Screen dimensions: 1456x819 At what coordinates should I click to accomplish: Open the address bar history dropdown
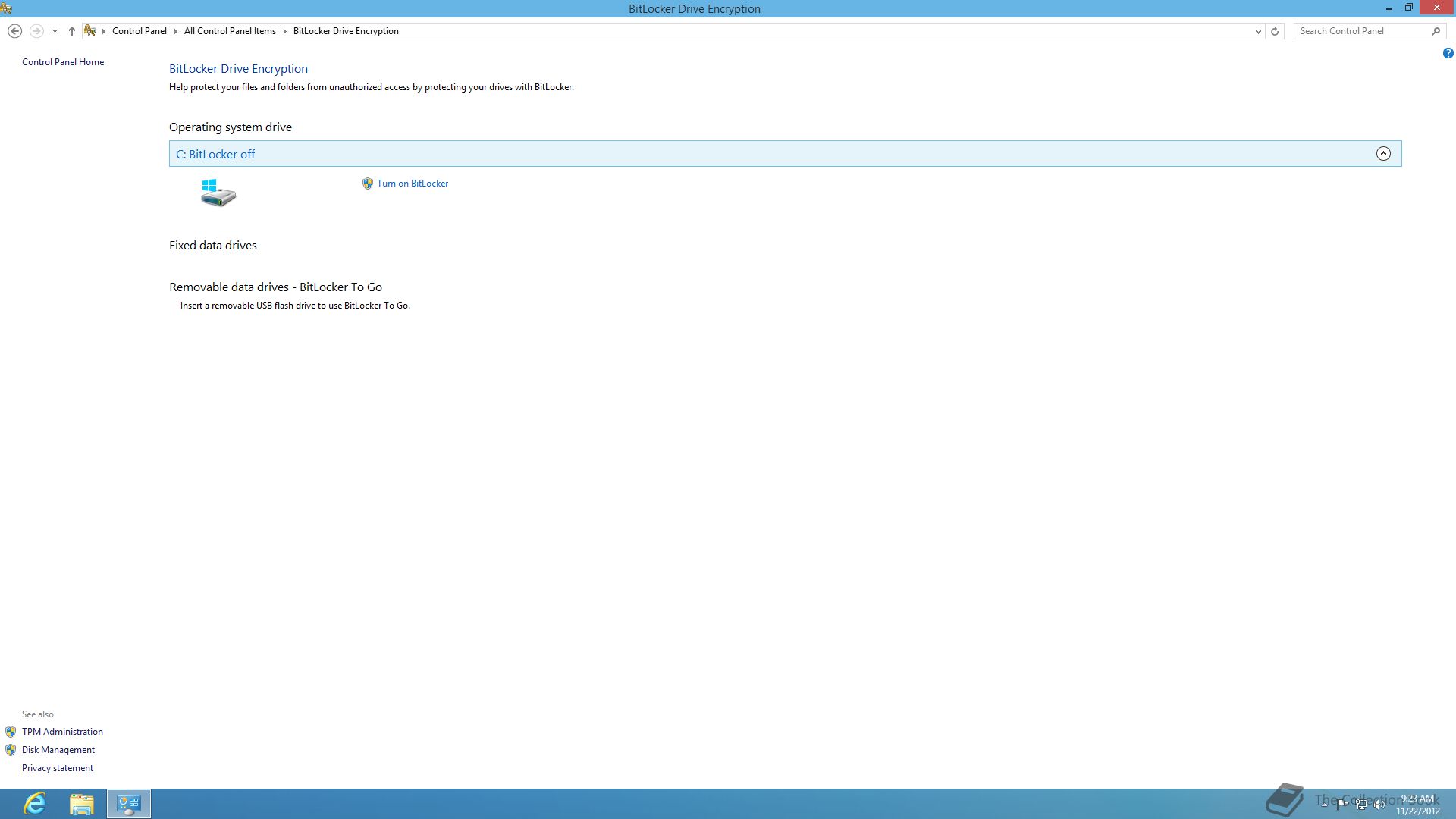coord(1258,31)
